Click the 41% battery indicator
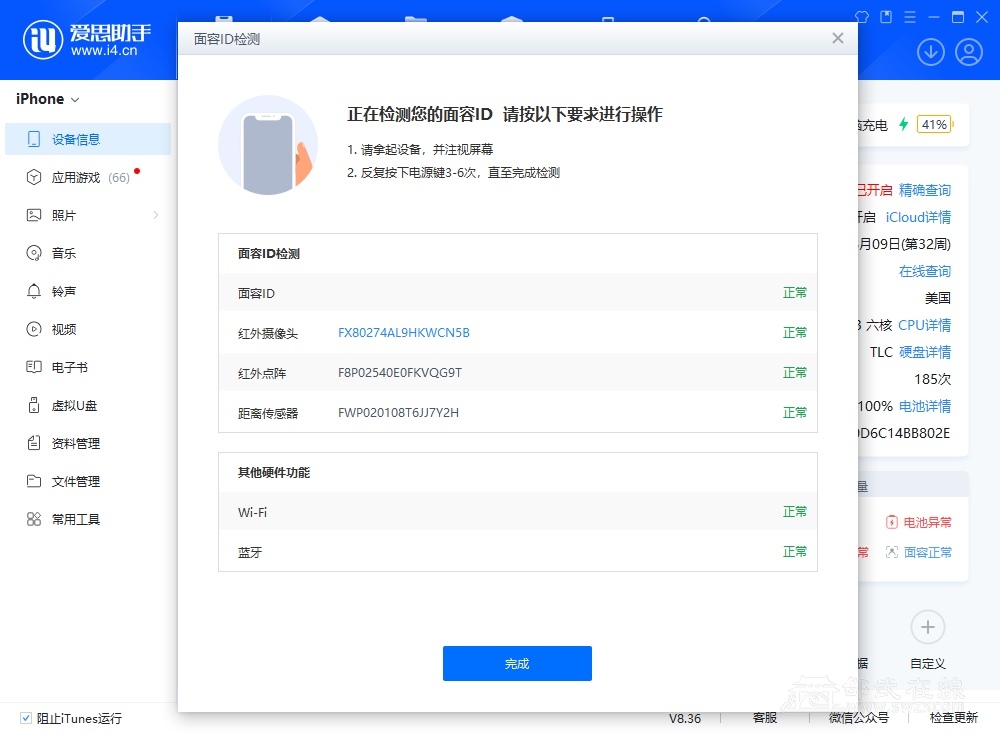This screenshot has height=734, width=1000. pyautogui.click(x=934, y=125)
